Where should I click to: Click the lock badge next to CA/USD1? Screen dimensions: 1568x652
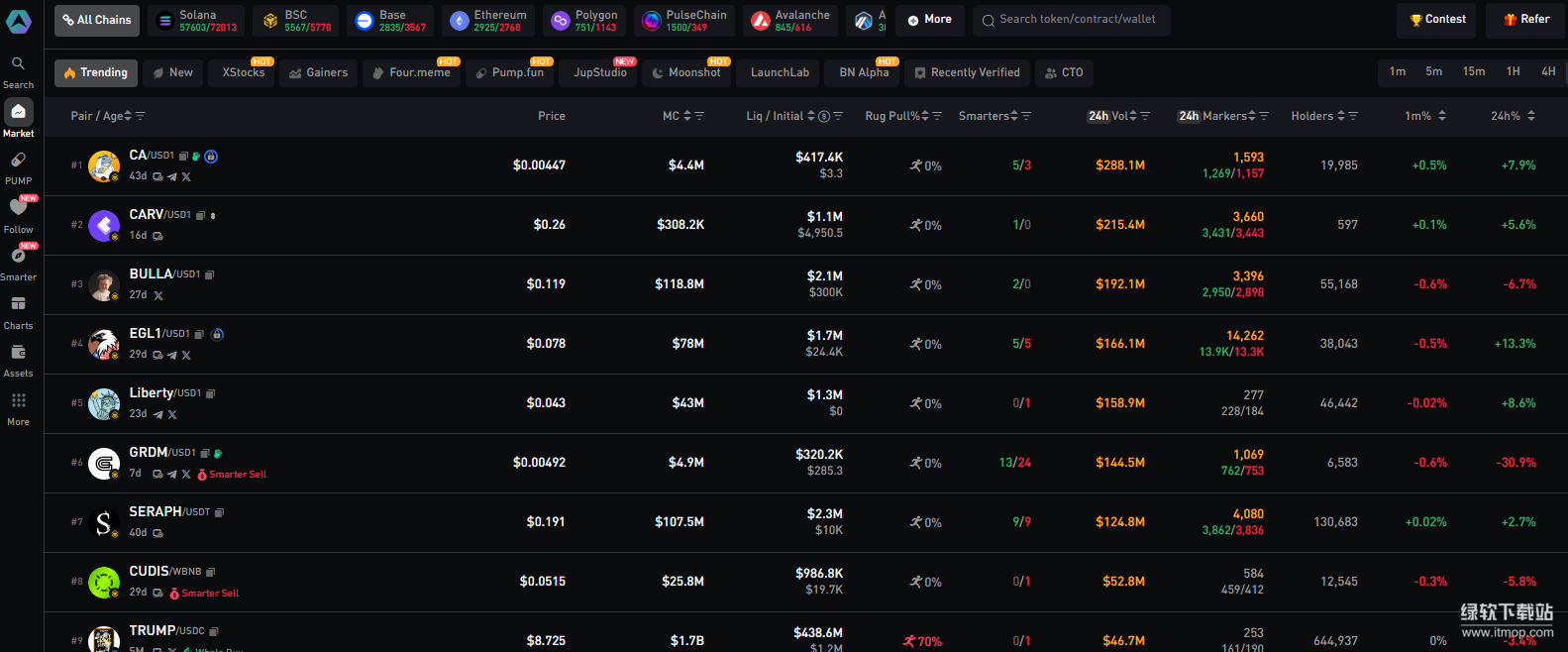coord(211,157)
